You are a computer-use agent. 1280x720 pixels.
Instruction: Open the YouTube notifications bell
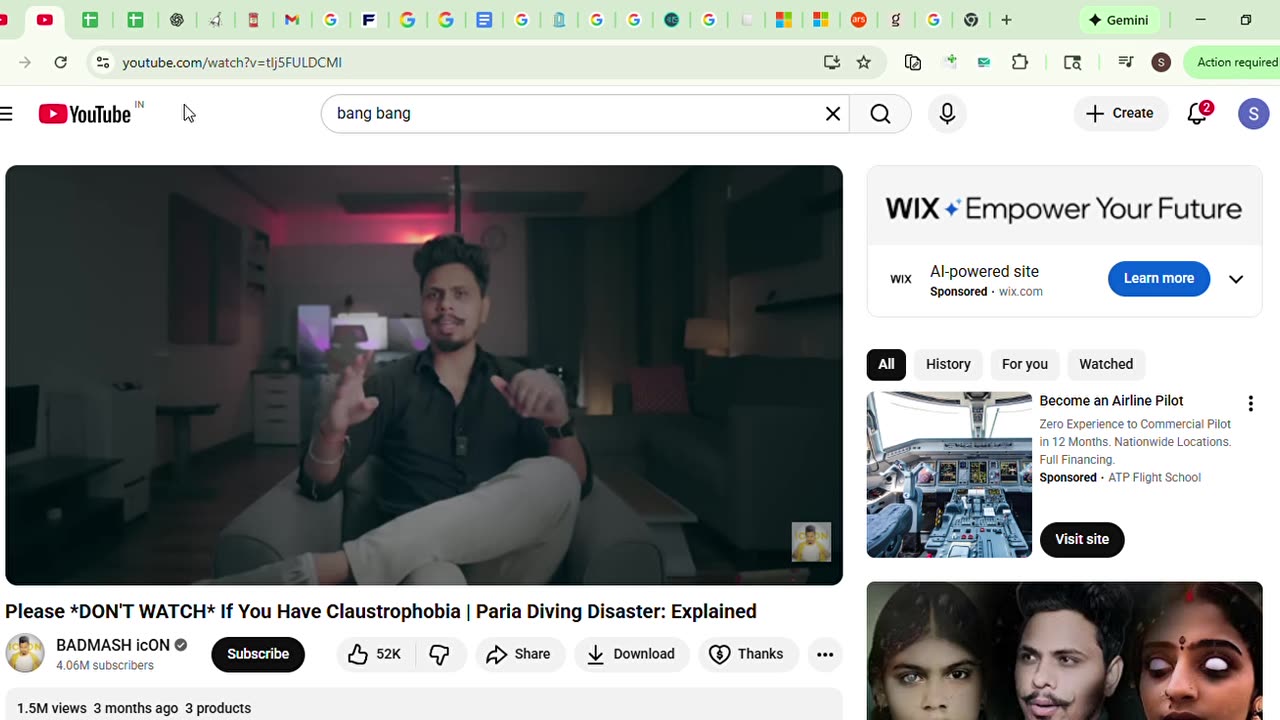click(1198, 113)
